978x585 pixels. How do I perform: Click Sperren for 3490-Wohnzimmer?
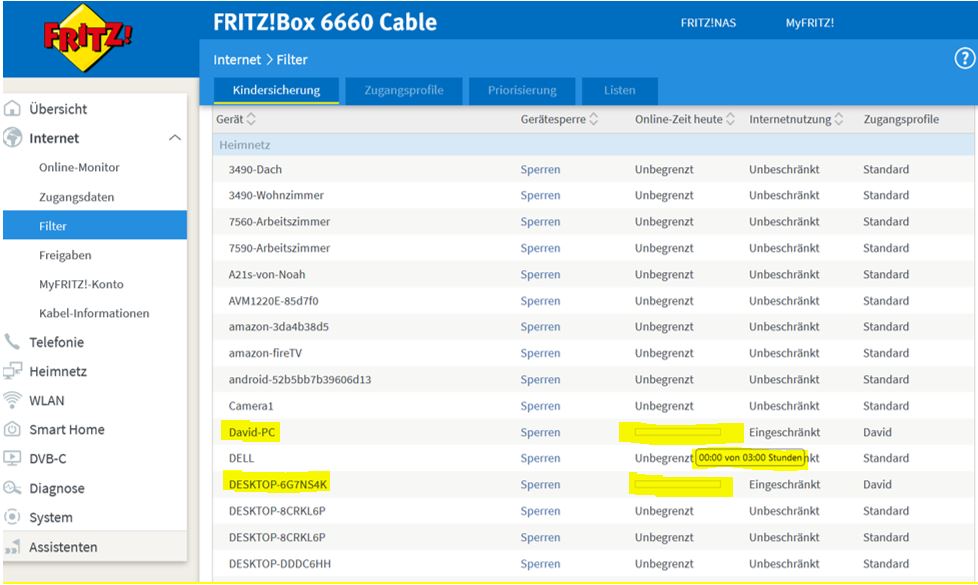click(x=540, y=195)
